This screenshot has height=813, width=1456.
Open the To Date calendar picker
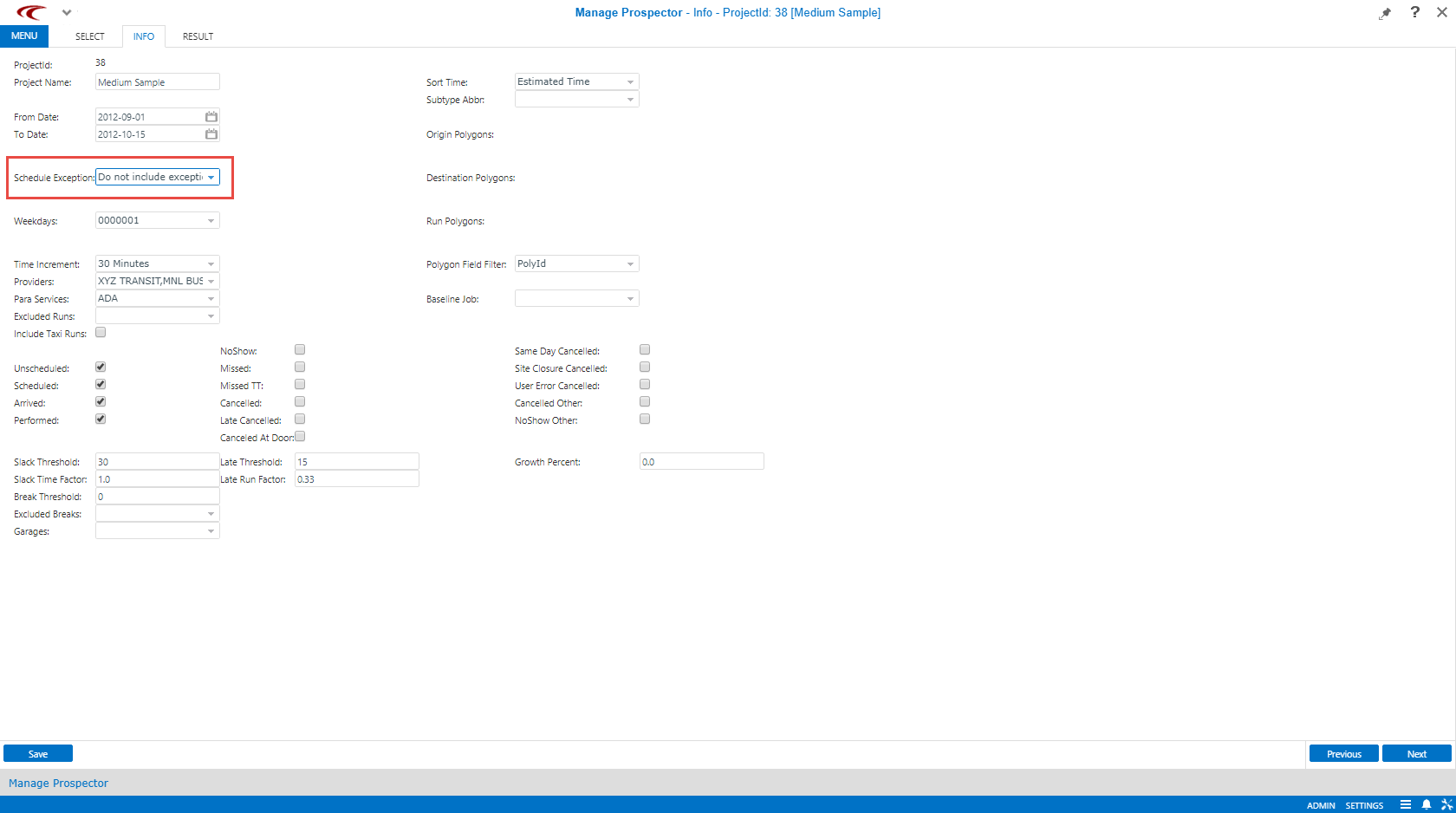click(x=211, y=134)
